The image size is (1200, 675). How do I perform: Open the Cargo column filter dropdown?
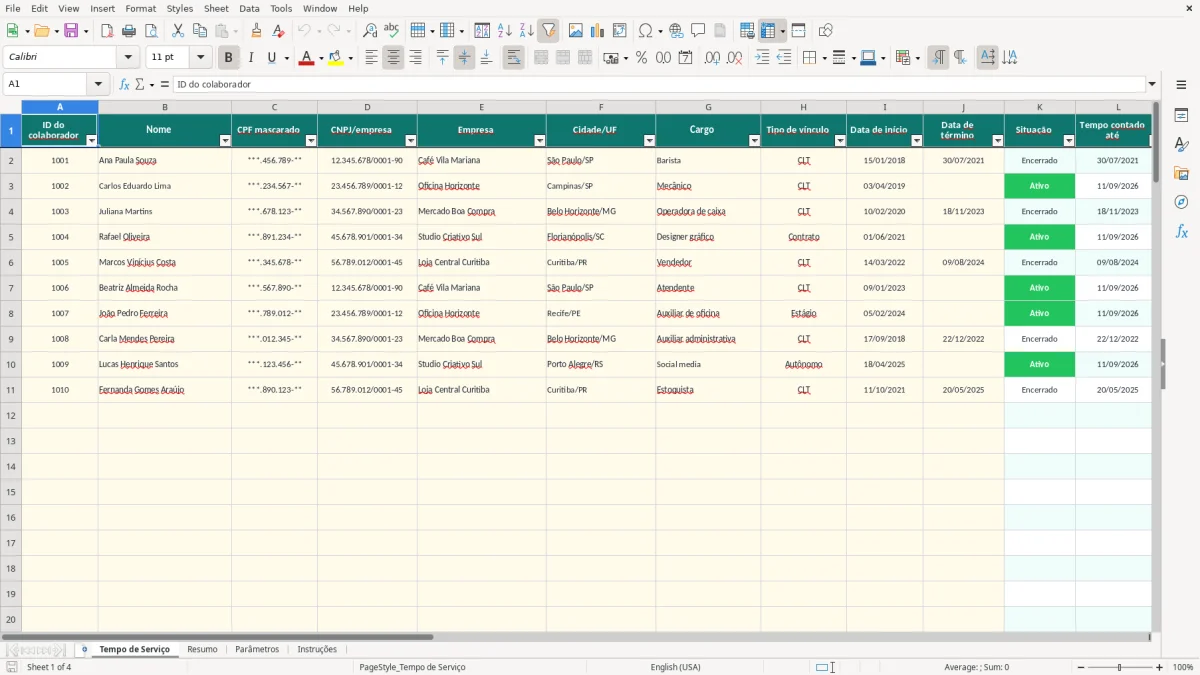pyautogui.click(x=754, y=141)
